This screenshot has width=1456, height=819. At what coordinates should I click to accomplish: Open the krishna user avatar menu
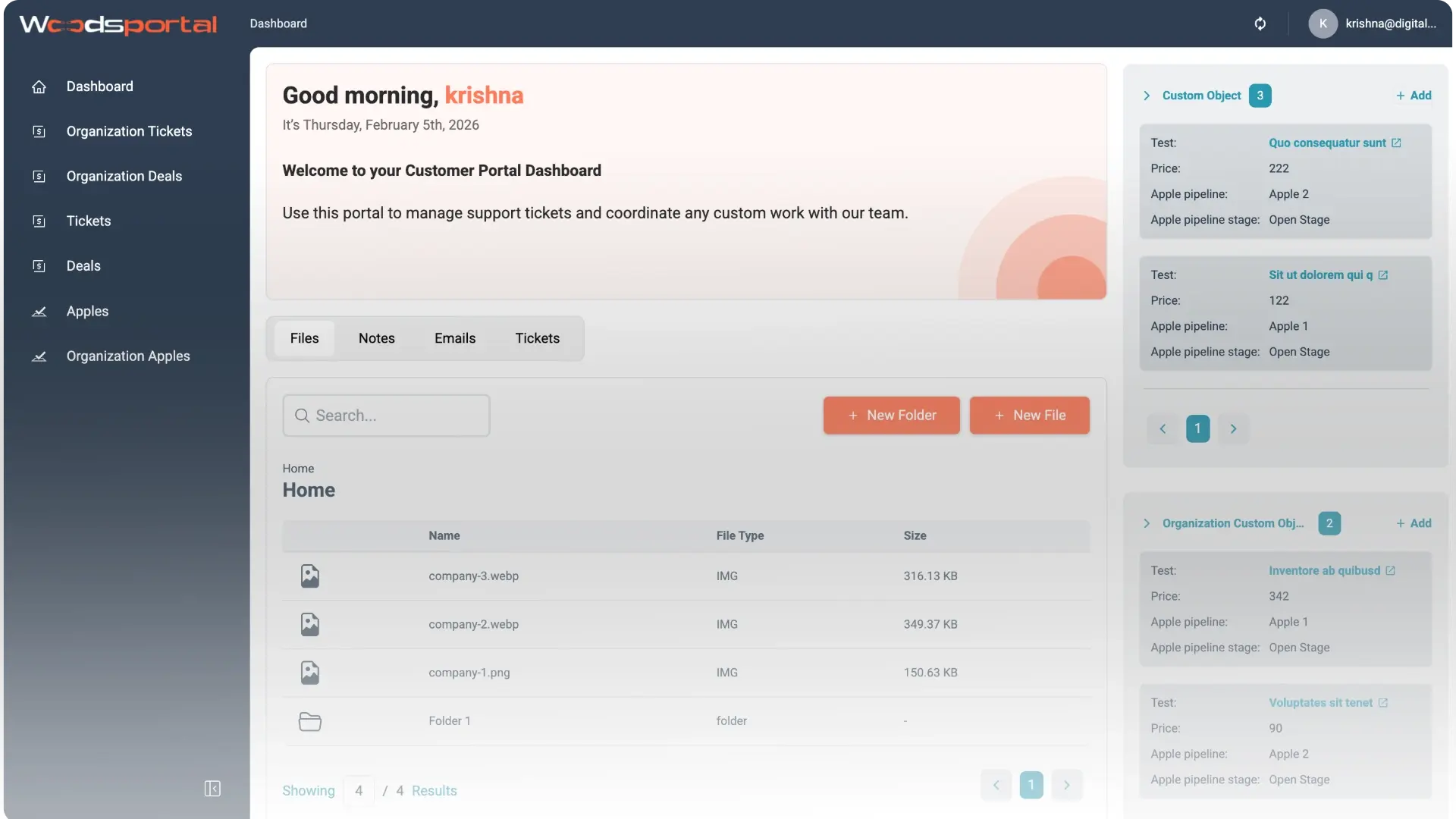pyautogui.click(x=1323, y=24)
